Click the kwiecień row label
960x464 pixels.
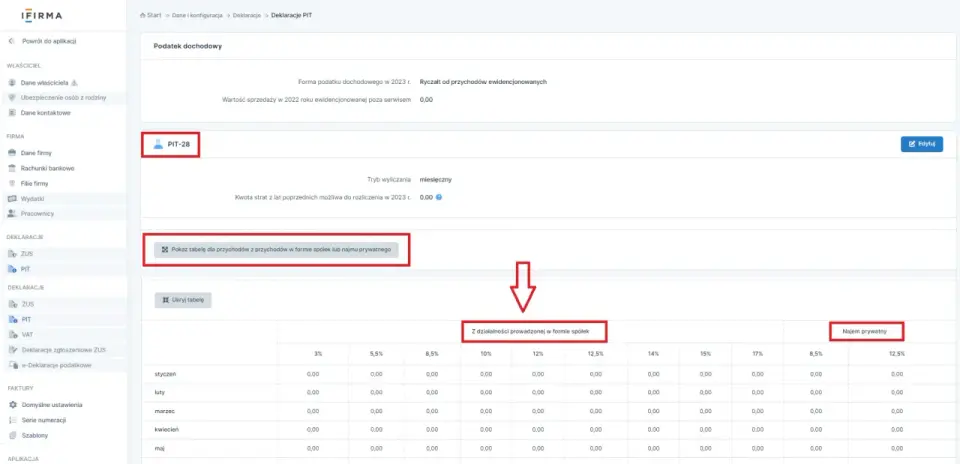click(x=166, y=429)
